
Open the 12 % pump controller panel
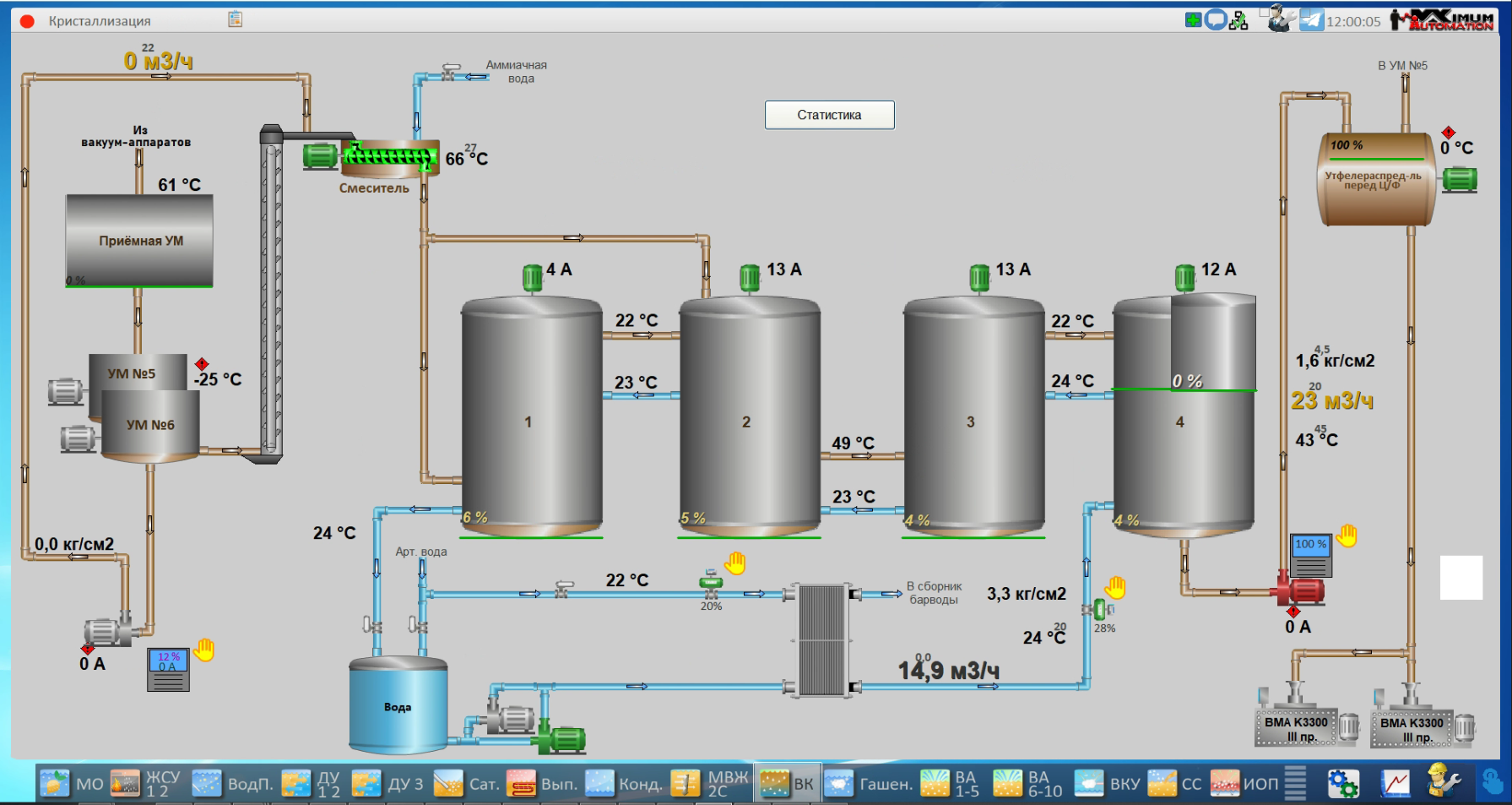(168, 669)
